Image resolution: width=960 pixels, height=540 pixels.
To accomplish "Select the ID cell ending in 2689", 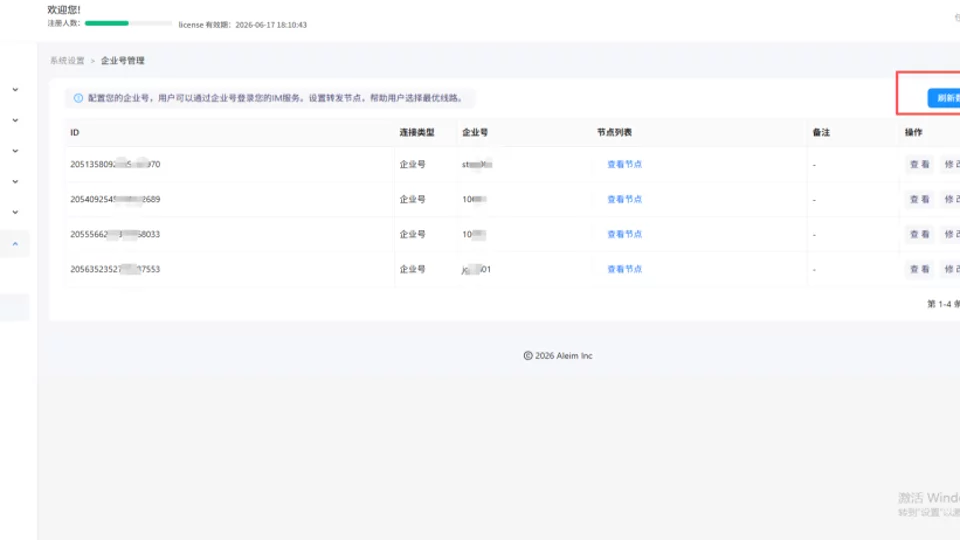I will click(x=115, y=199).
